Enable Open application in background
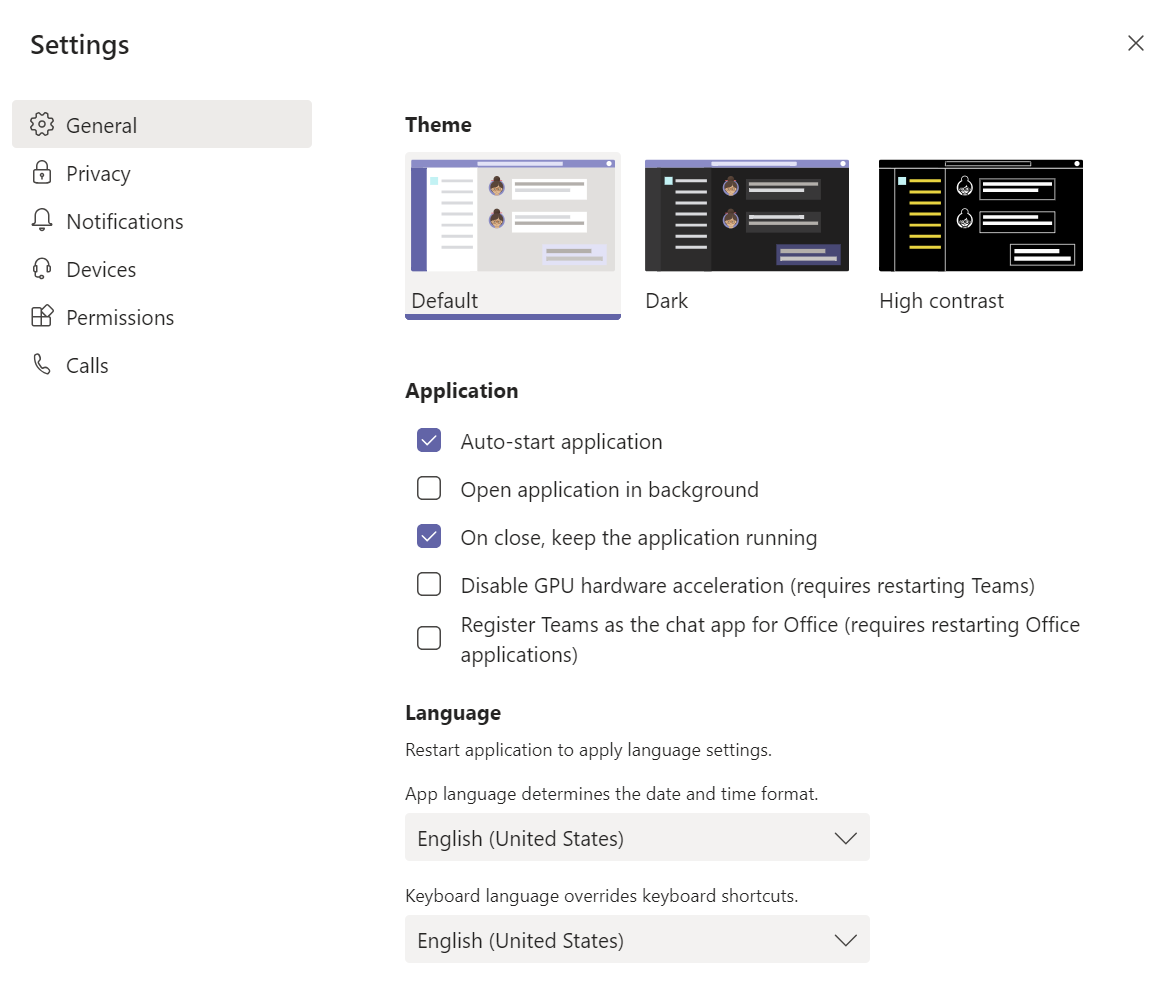This screenshot has width=1172, height=1004. coord(429,488)
